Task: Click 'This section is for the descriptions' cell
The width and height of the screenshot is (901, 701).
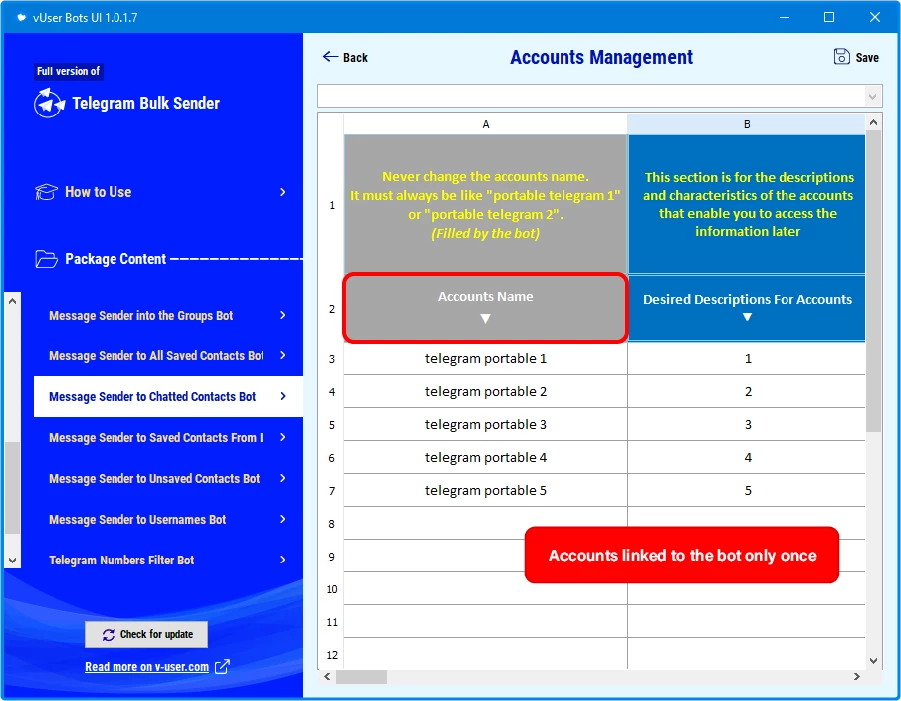Action: (746, 205)
